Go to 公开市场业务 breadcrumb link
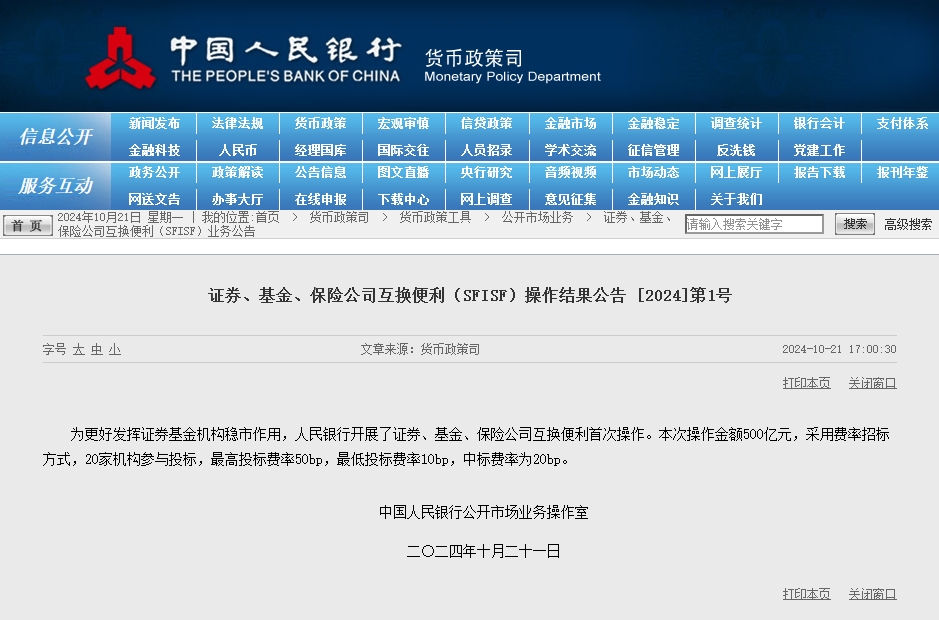Viewport: 939px width, 620px height. pos(537,217)
